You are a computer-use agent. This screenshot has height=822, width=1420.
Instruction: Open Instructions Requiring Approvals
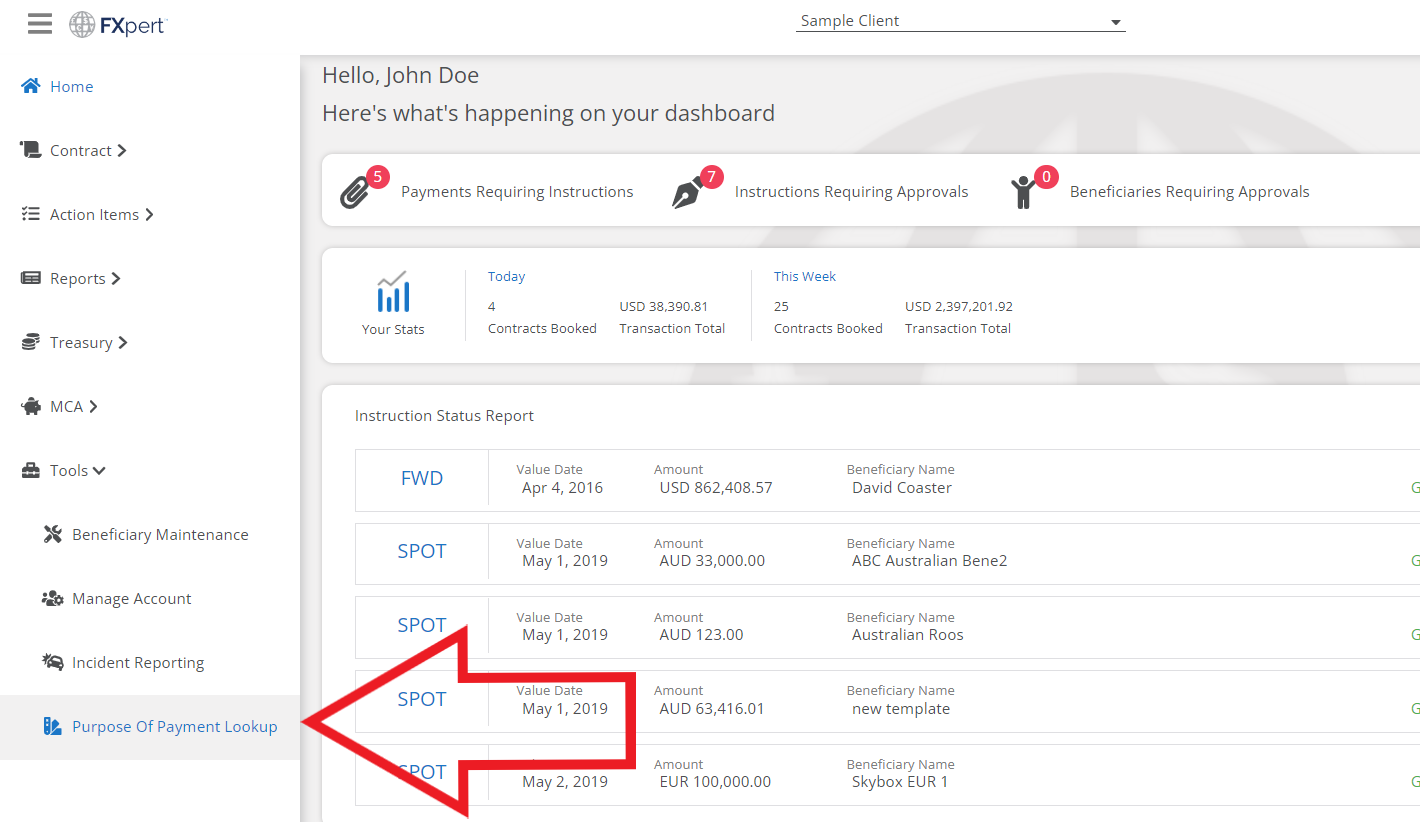(x=851, y=192)
